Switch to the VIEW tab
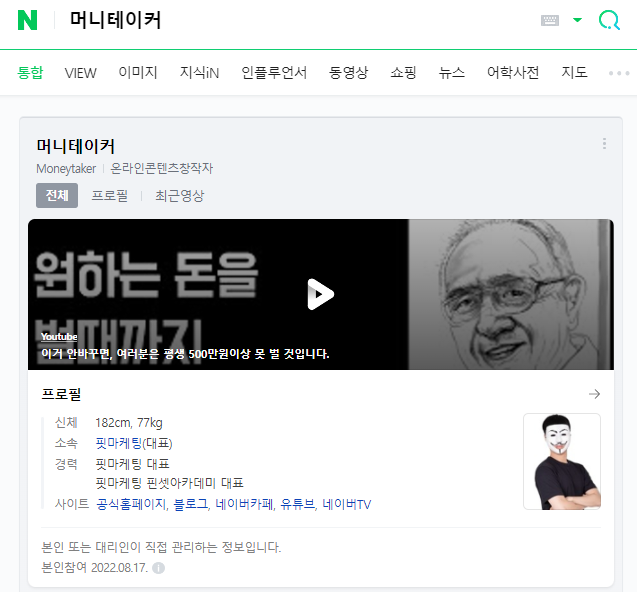This screenshot has width=637, height=592. click(x=80, y=73)
